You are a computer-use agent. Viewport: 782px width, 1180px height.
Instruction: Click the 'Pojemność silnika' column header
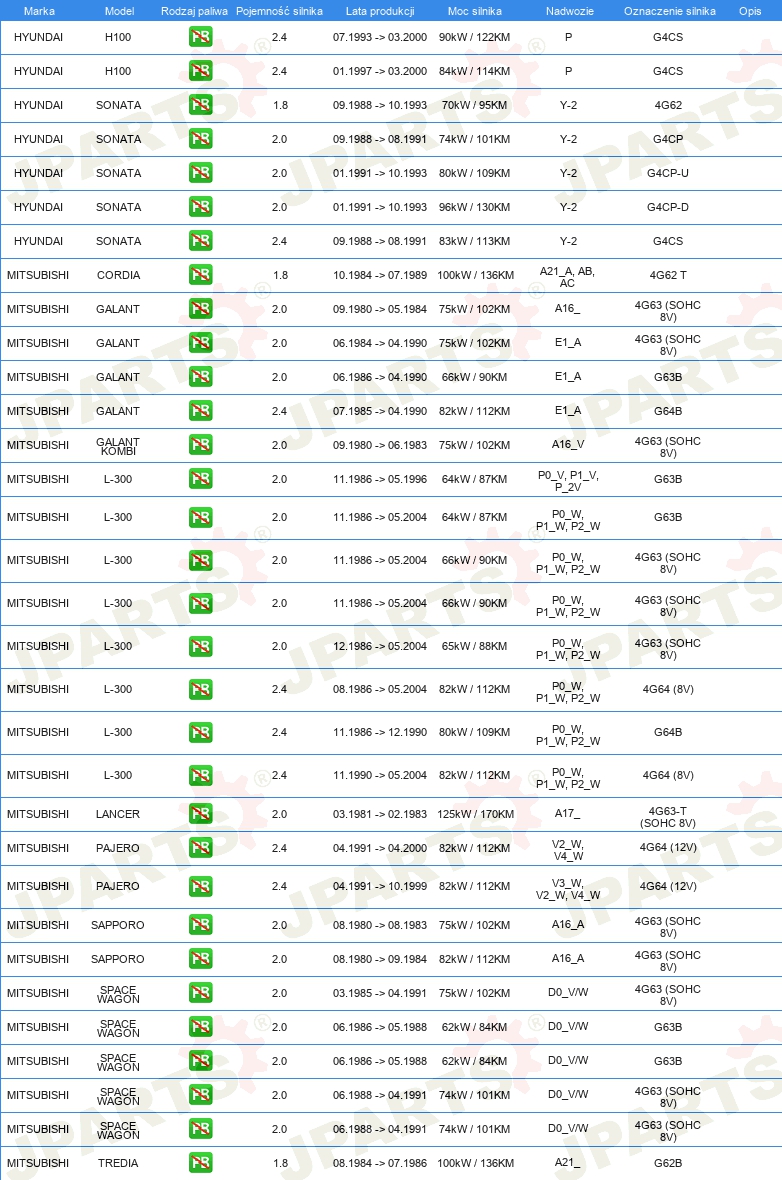click(x=279, y=11)
